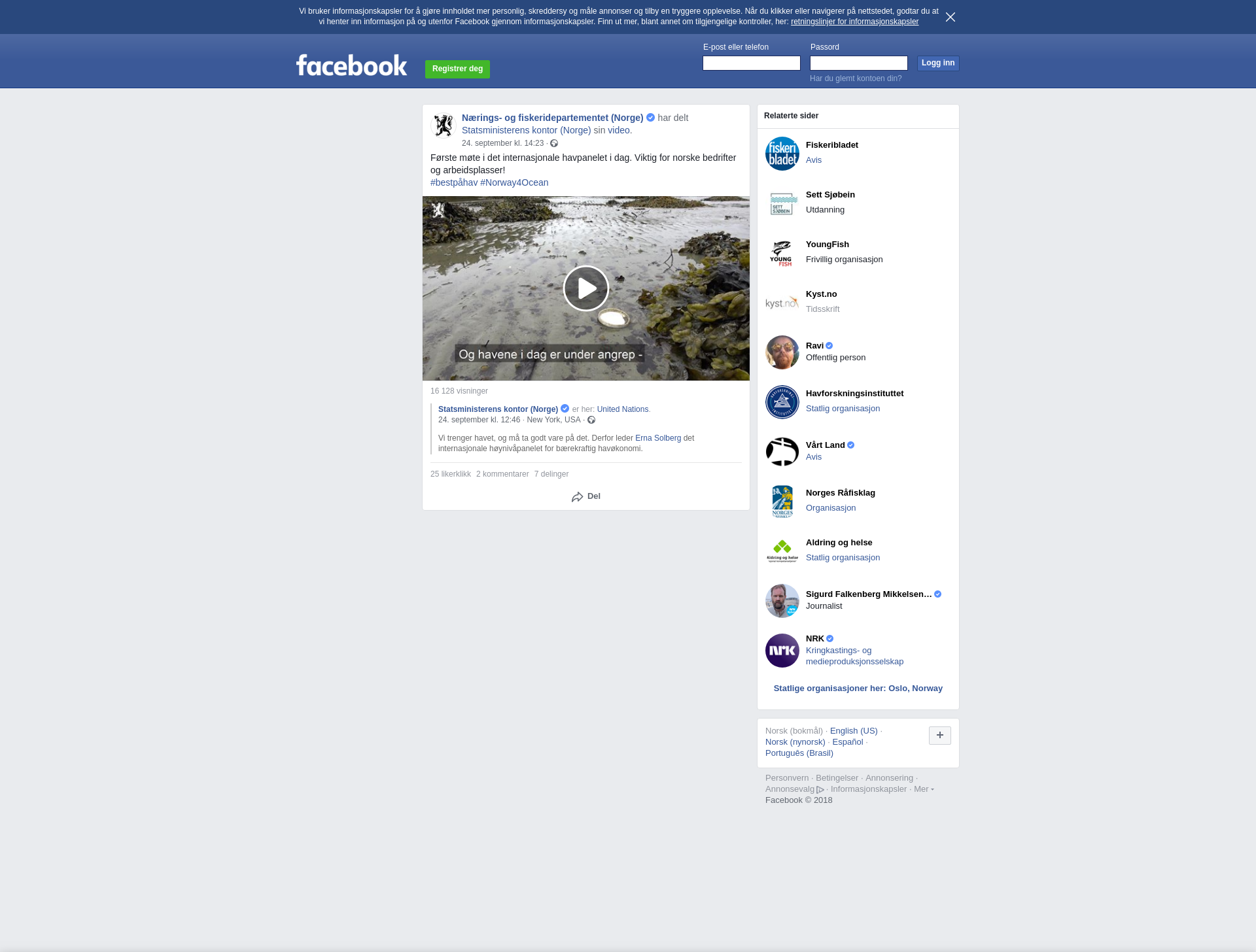The height and width of the screenshot is (952, 1256).
Task: Click the Fiskeribladet page logo
Action: 782,154
